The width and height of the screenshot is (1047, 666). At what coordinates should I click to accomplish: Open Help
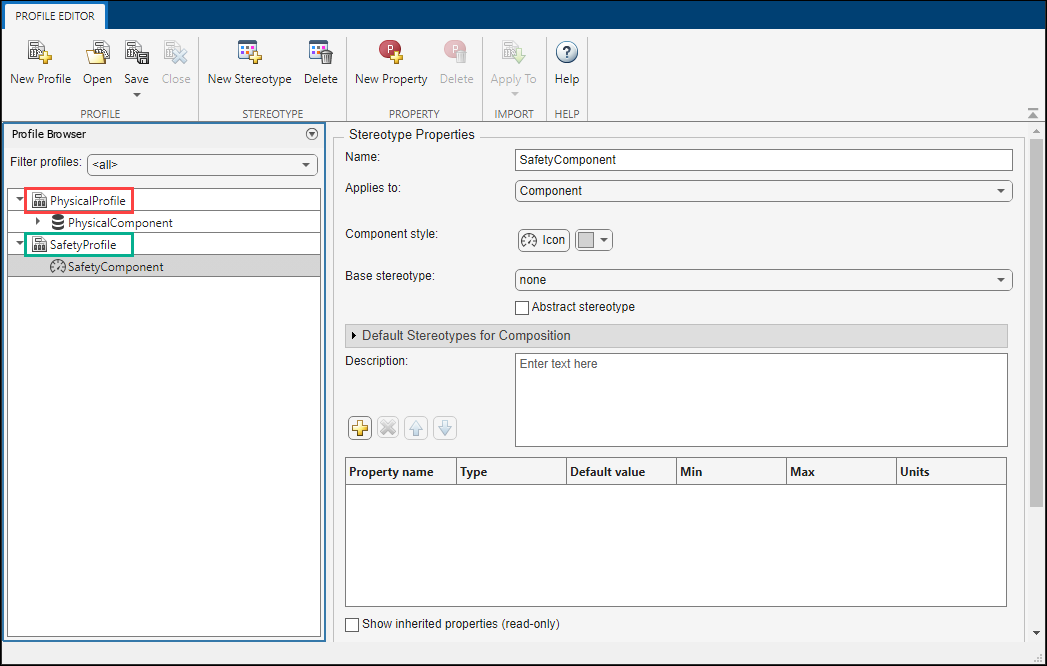click(x=566, y=60)
